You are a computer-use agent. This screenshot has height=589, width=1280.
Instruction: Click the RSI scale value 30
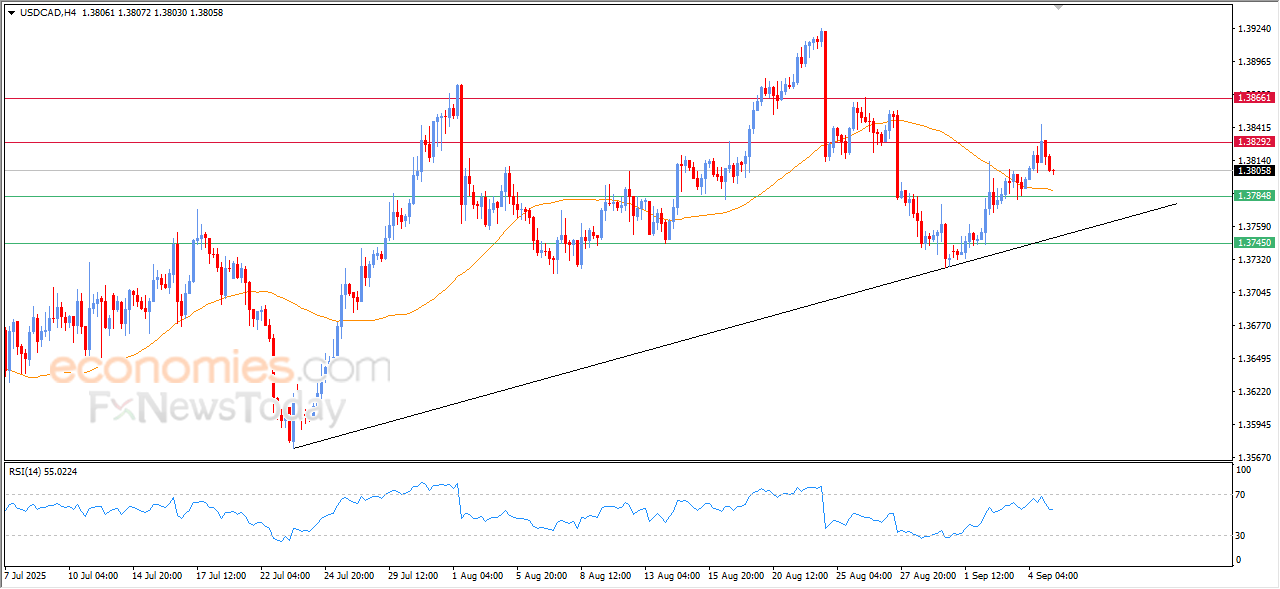coord(1242,536)
